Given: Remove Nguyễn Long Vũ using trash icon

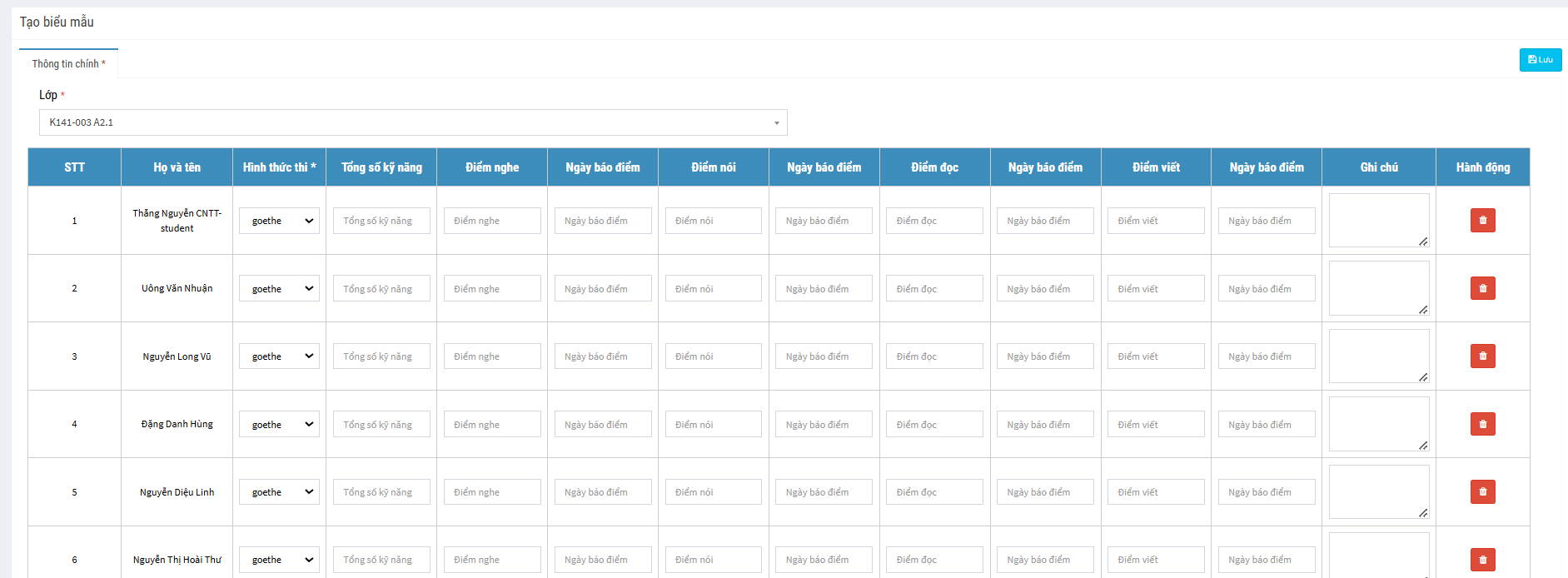Looking at the screenshot, I should click(x=1482, y=356).
